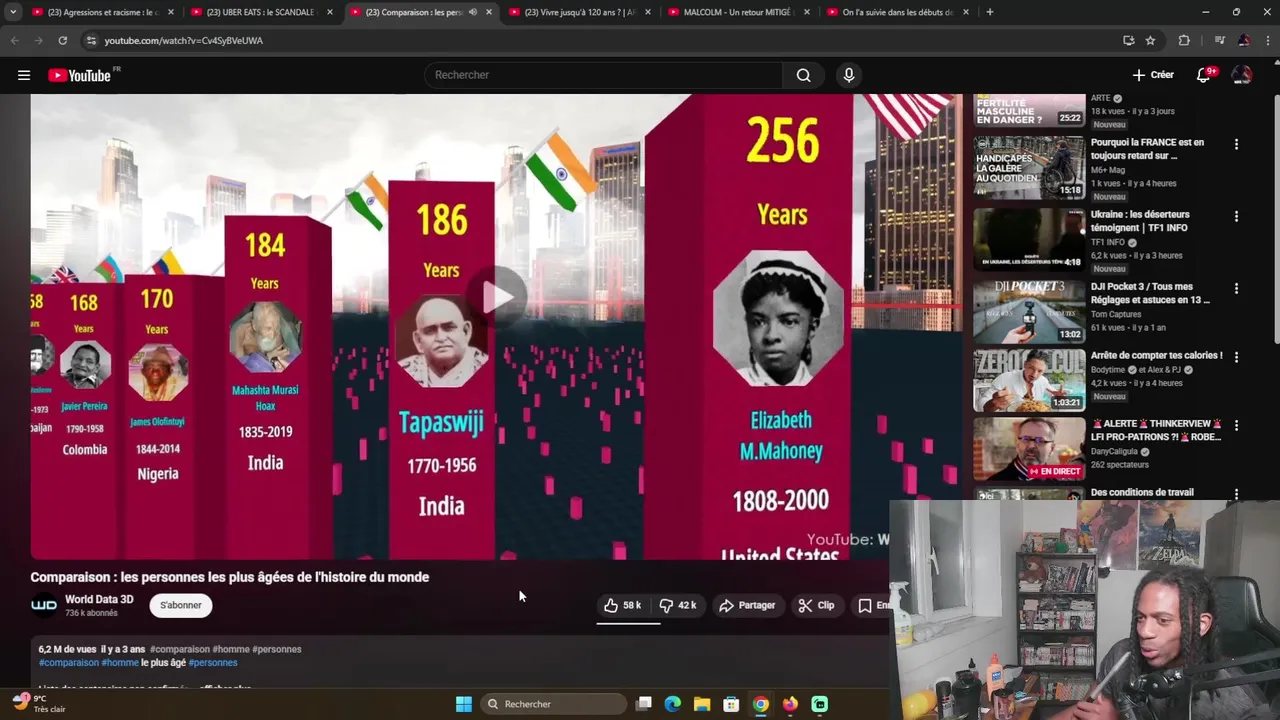Open the Arrête de compter calories thumbnail
This screenshot has width=1280, height=720.
pyautogui.click(x=1029, y=380)
